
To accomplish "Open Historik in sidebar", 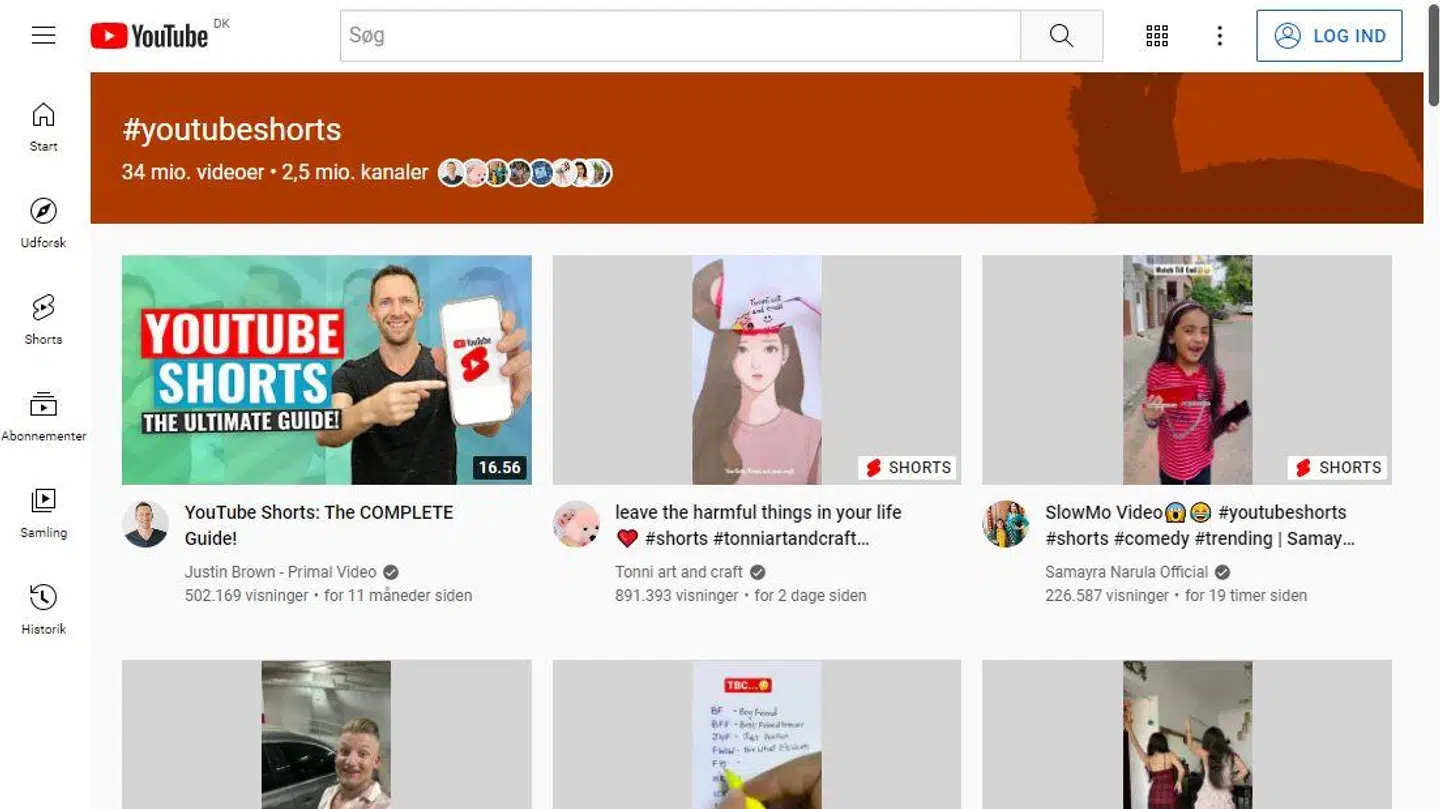I will (x=43, y=609).
